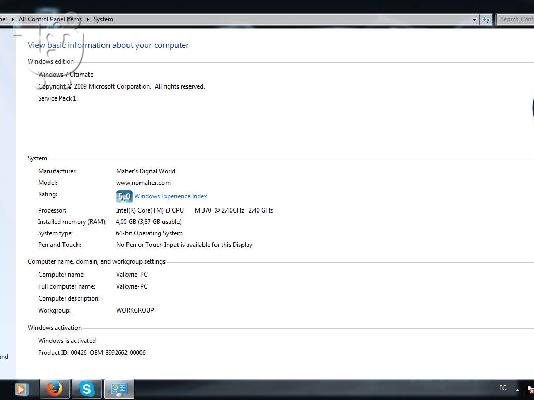The width and height of the screenshot is (534, 400).
Task: Select the Computer name value
Action: pos(132,274)
